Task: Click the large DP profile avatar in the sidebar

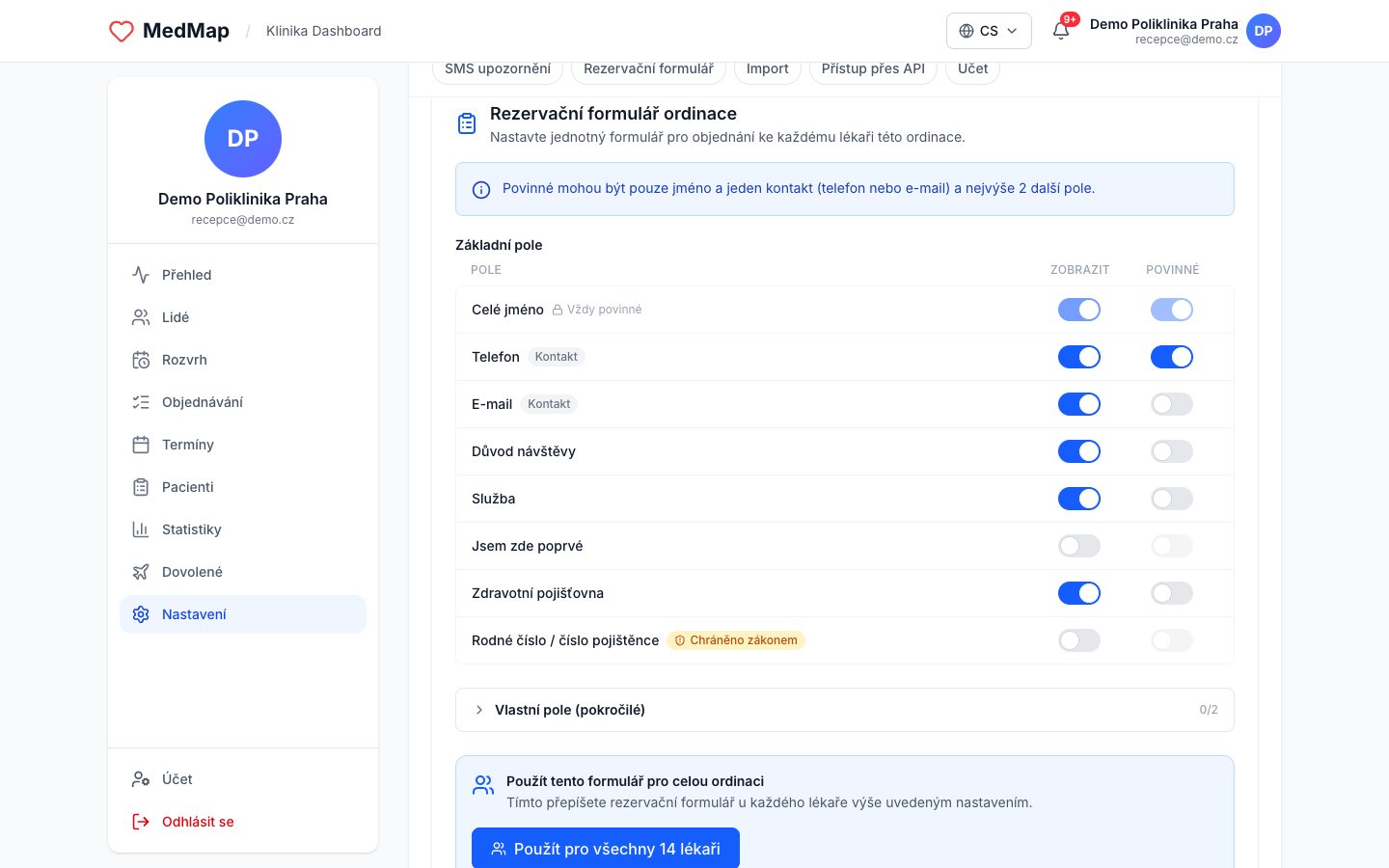Action: (243, 139)
